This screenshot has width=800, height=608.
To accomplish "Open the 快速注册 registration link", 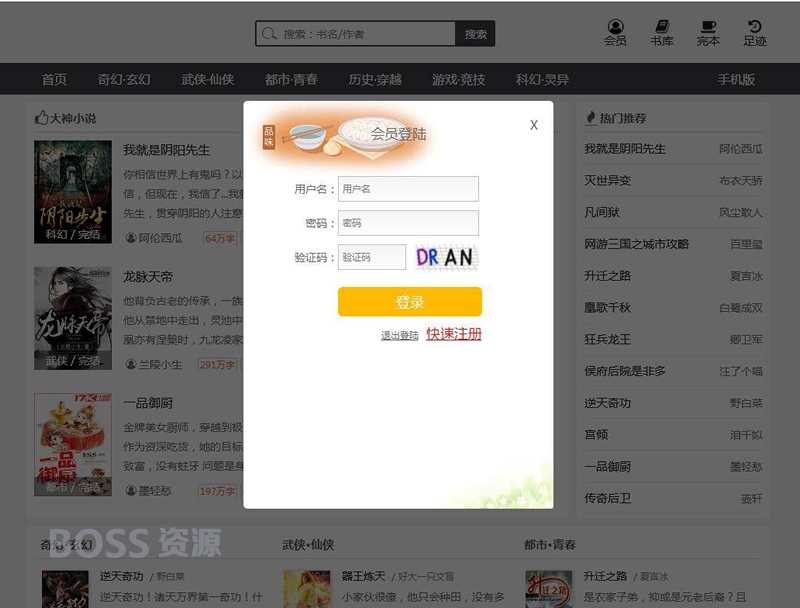I will [x=454, y=334].
